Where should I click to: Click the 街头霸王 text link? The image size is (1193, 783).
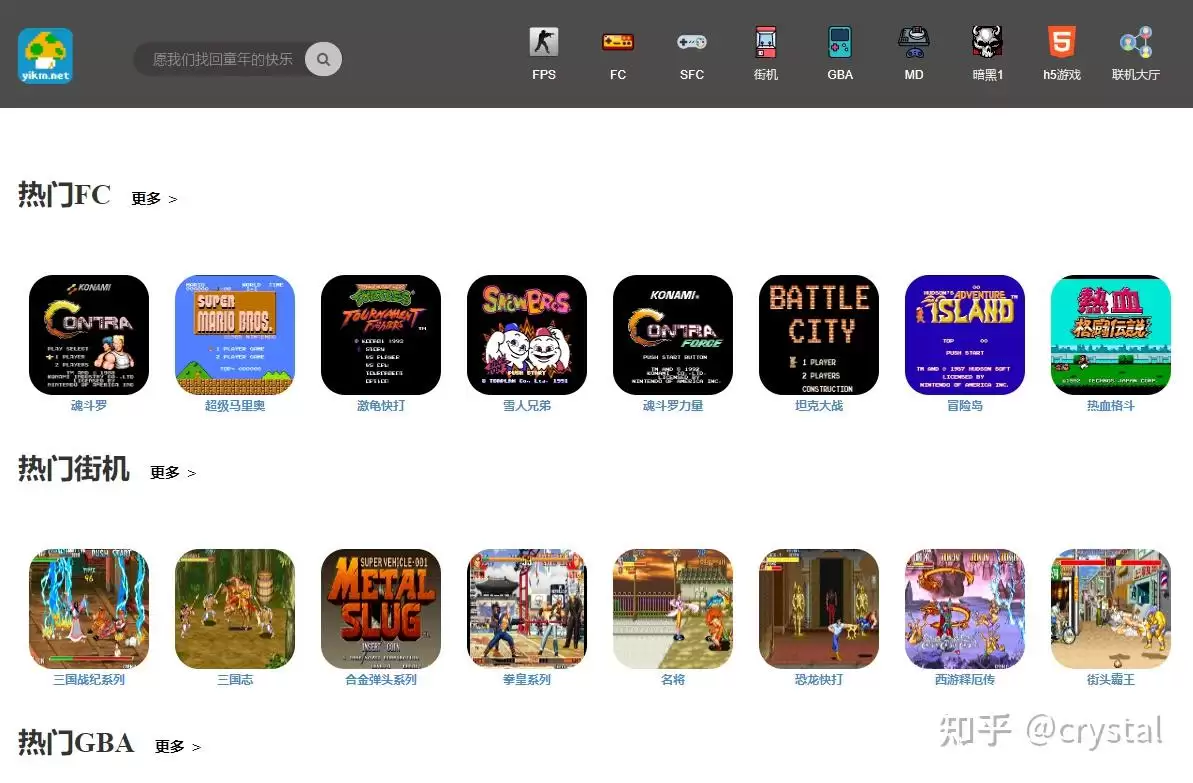point(1111,680)
